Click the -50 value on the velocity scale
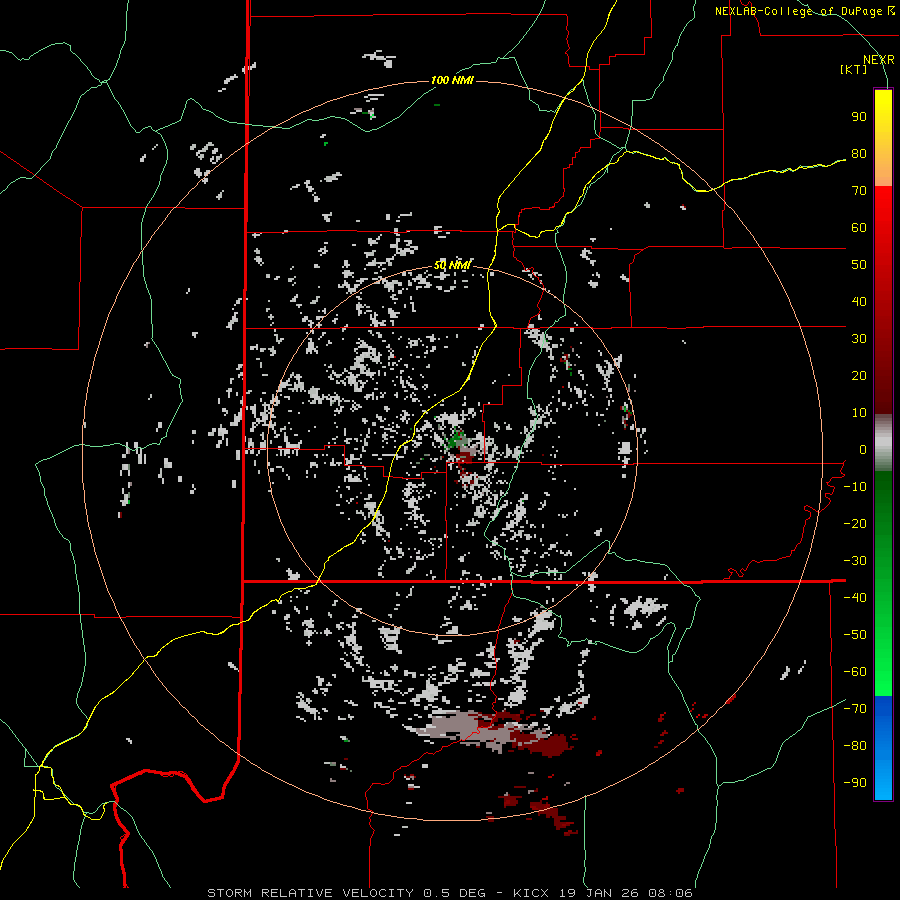 tap(855, 635)
